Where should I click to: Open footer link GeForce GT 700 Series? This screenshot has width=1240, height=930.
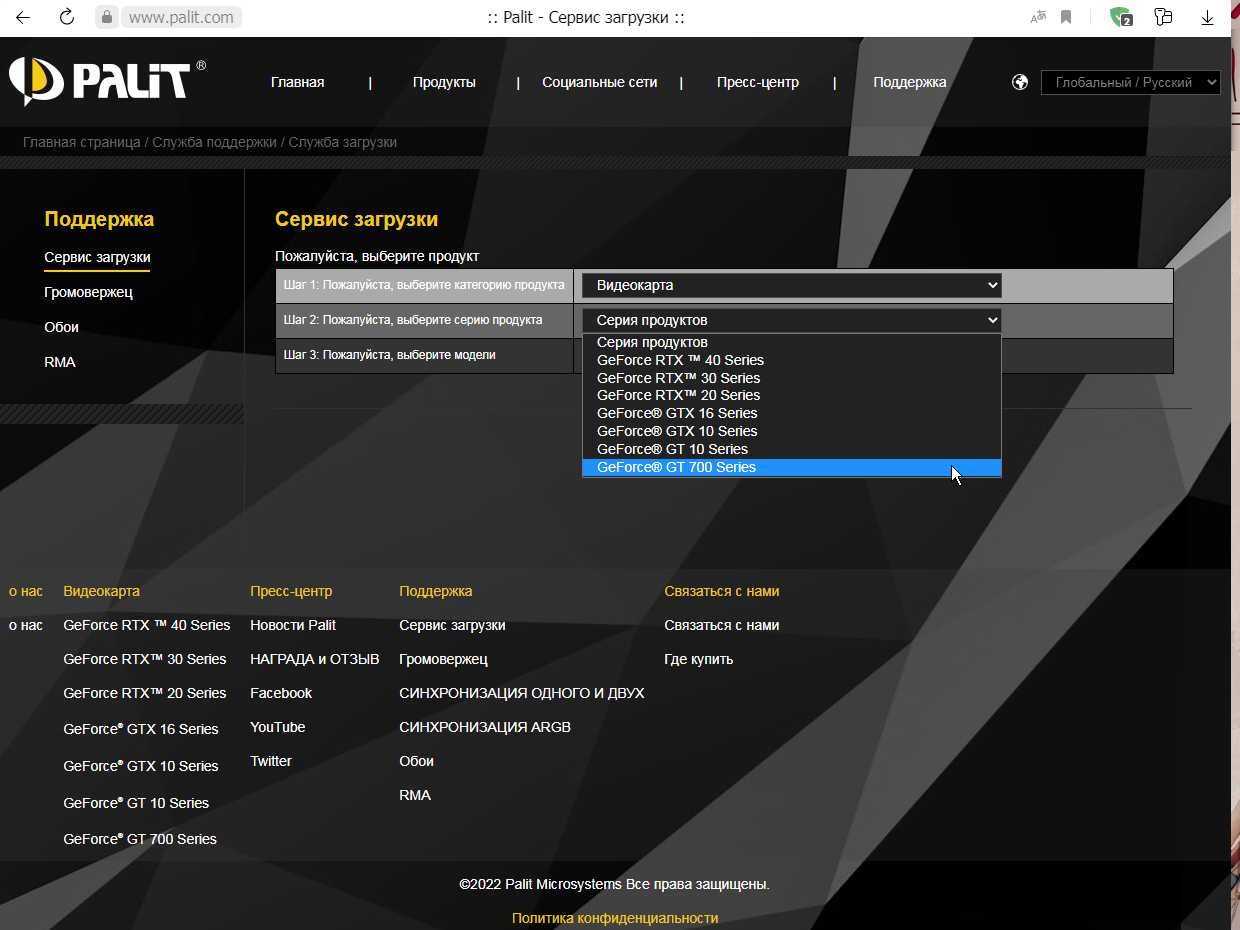140,839
